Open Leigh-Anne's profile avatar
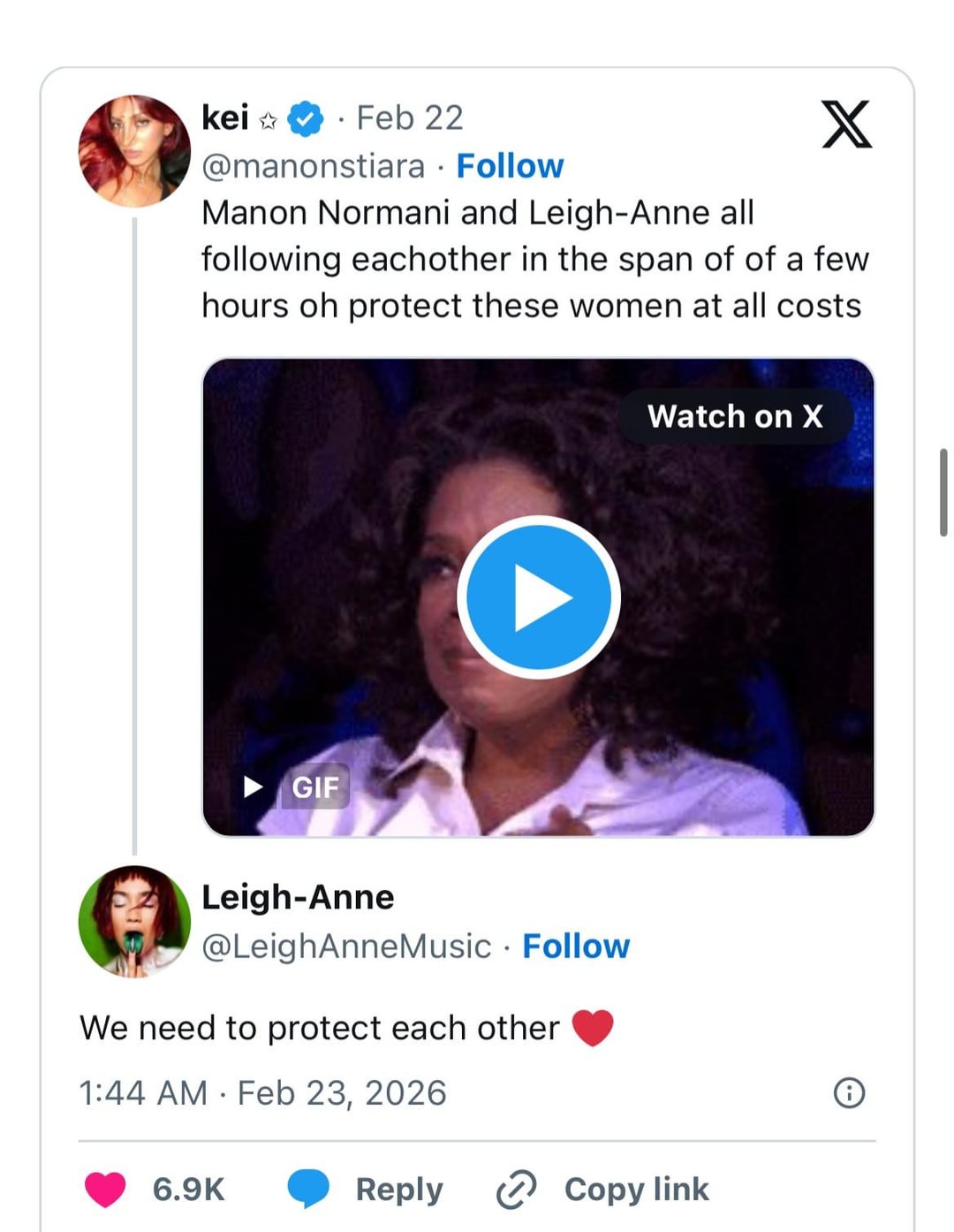 tap(134, 921)
